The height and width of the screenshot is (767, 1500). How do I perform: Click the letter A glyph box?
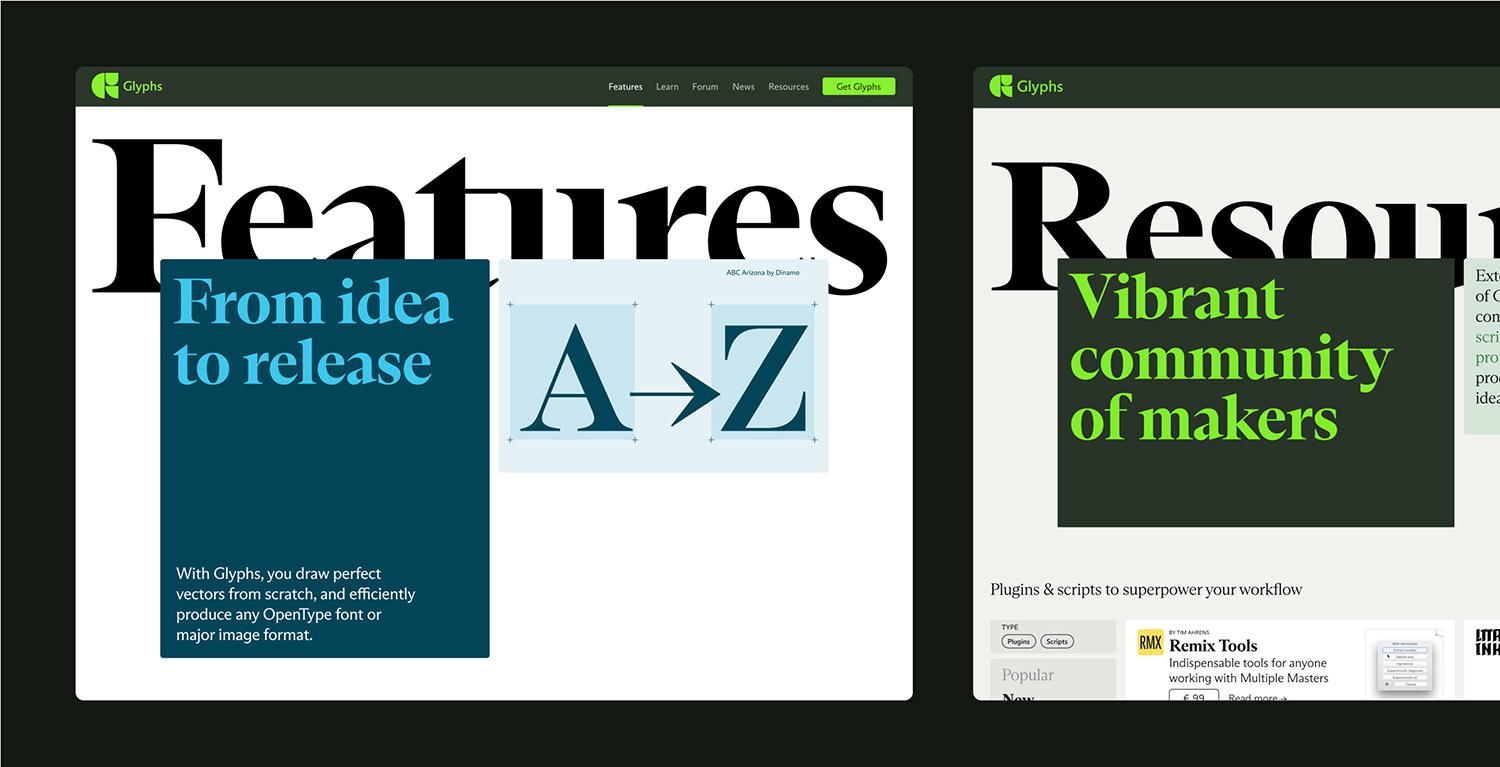(573, 372)
